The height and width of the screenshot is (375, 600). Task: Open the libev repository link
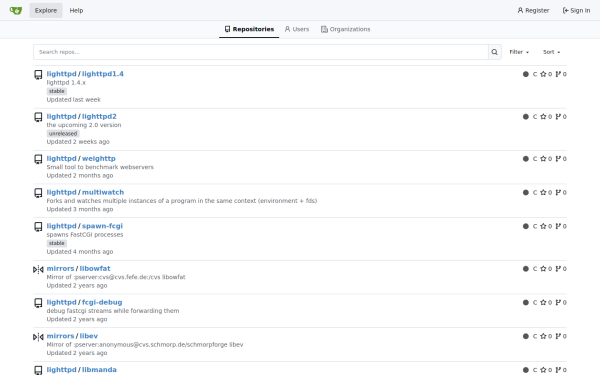pyautogui.click(x=89, y=336)
